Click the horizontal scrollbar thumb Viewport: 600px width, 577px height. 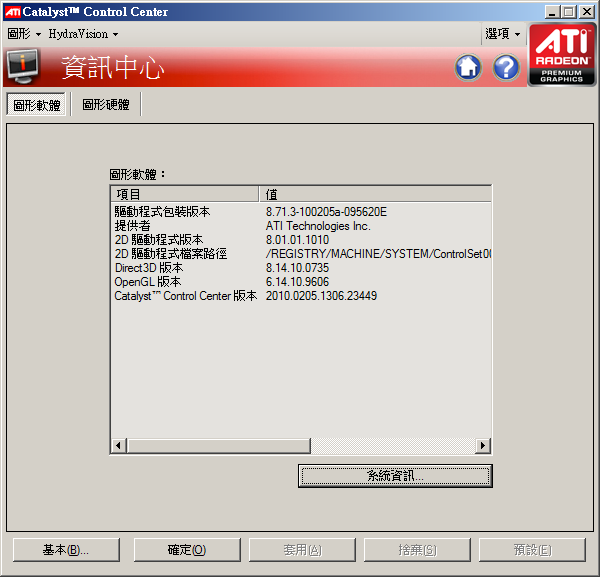(219, 445)
